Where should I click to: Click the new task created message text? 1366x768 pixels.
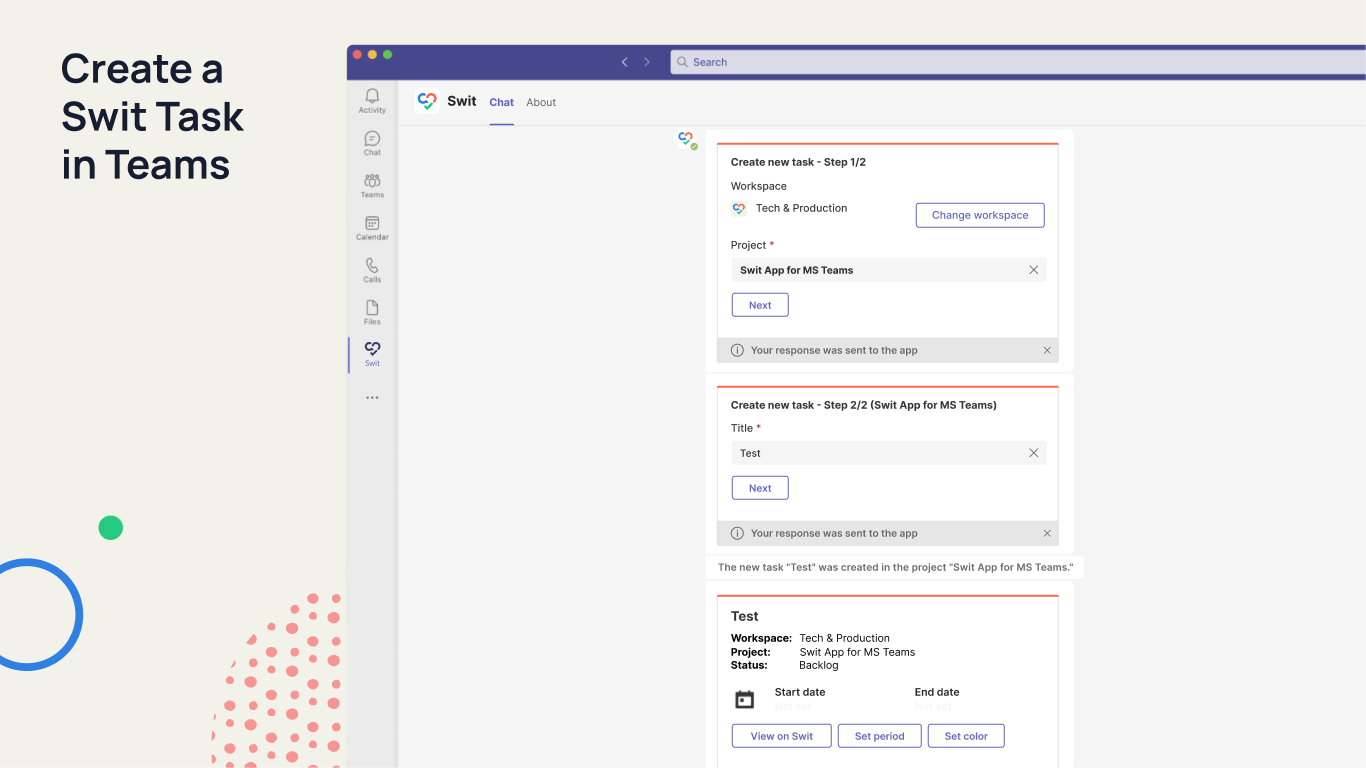(x=896, y=567)
